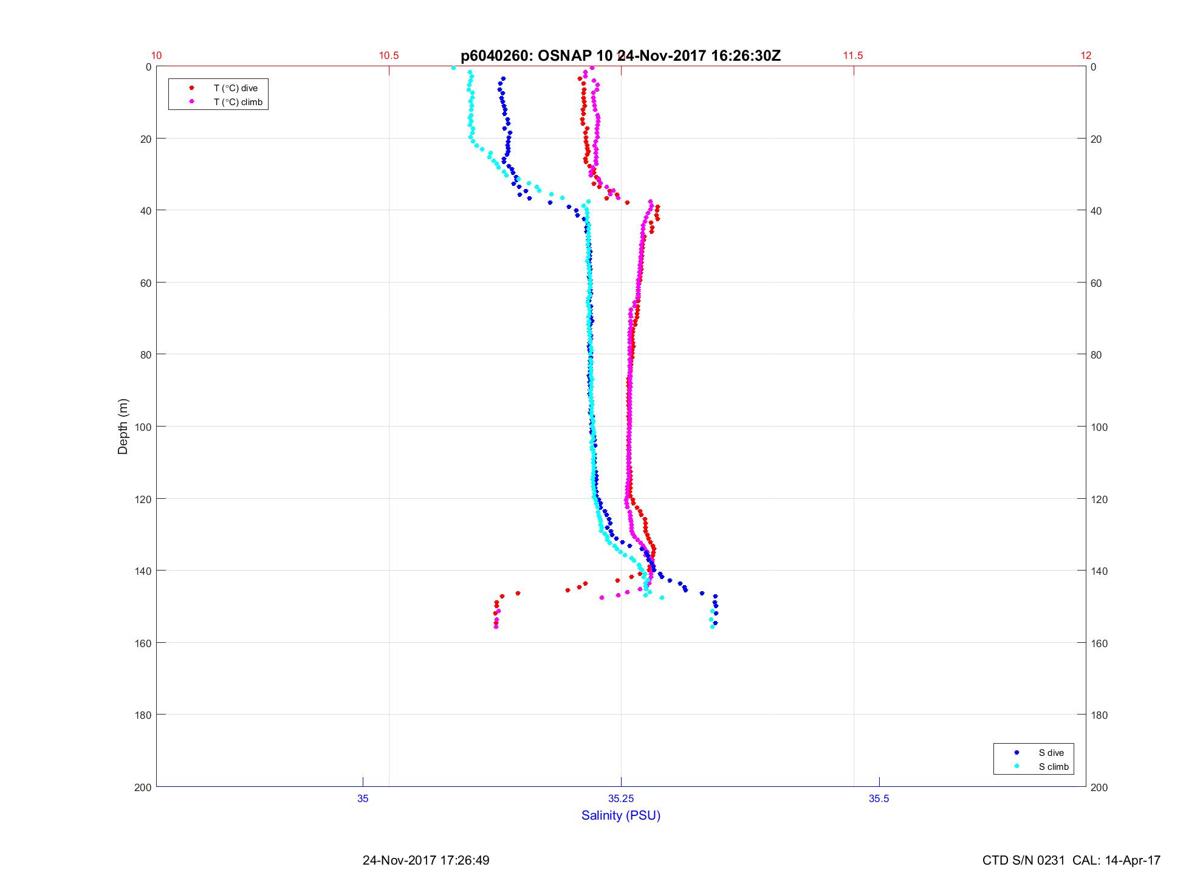1200x885 pixels.
Task: Click the left depth tick label 200
Action: point(143,787)
